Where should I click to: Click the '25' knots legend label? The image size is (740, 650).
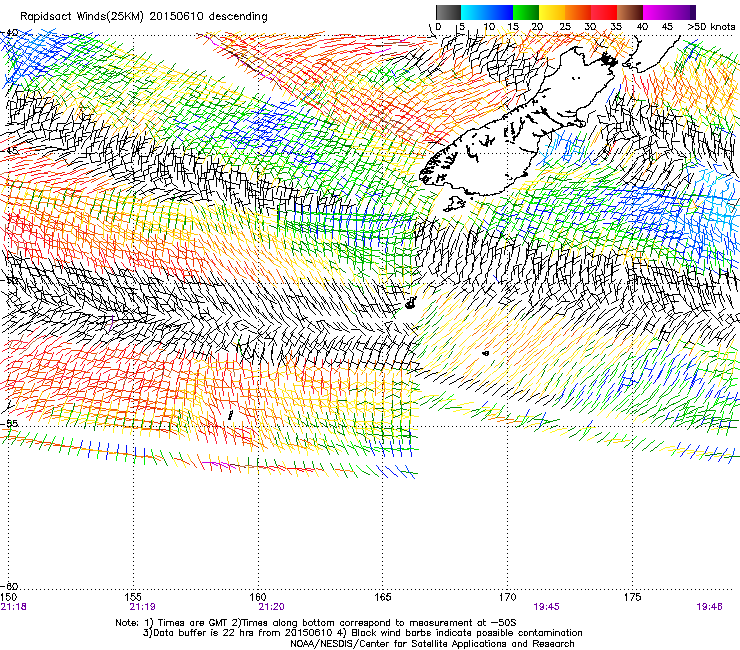564,27
